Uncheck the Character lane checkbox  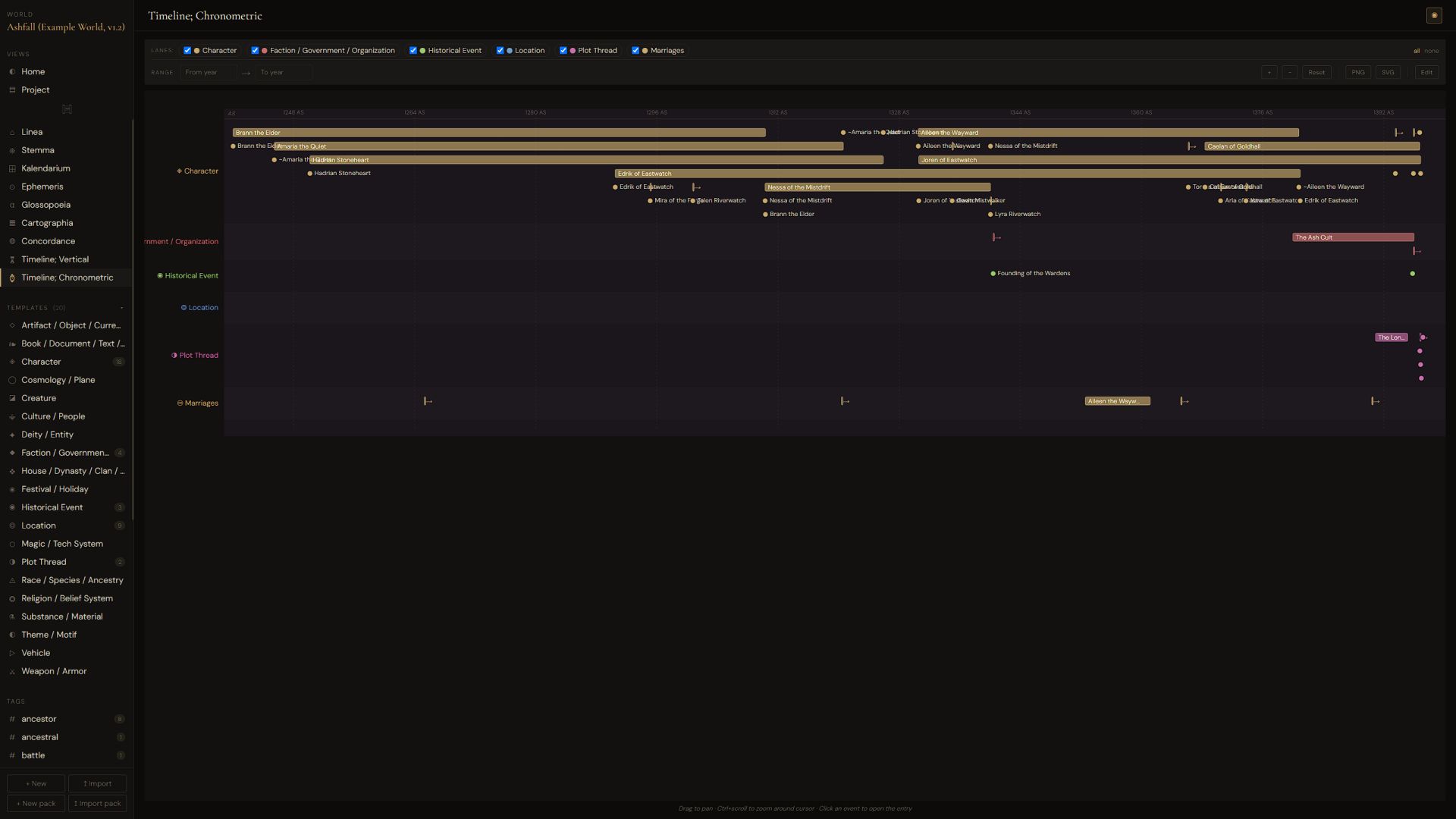187,51
